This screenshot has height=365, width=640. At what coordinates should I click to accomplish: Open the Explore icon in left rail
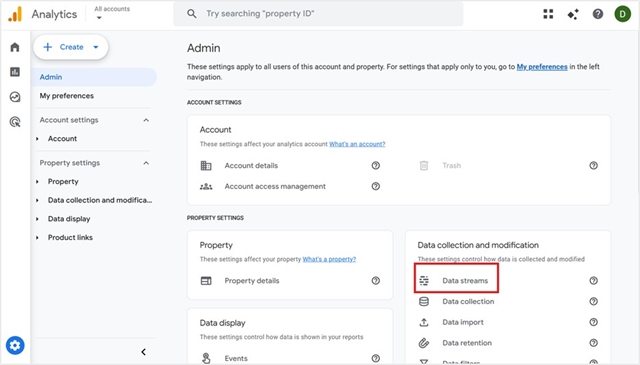(15, 97)
